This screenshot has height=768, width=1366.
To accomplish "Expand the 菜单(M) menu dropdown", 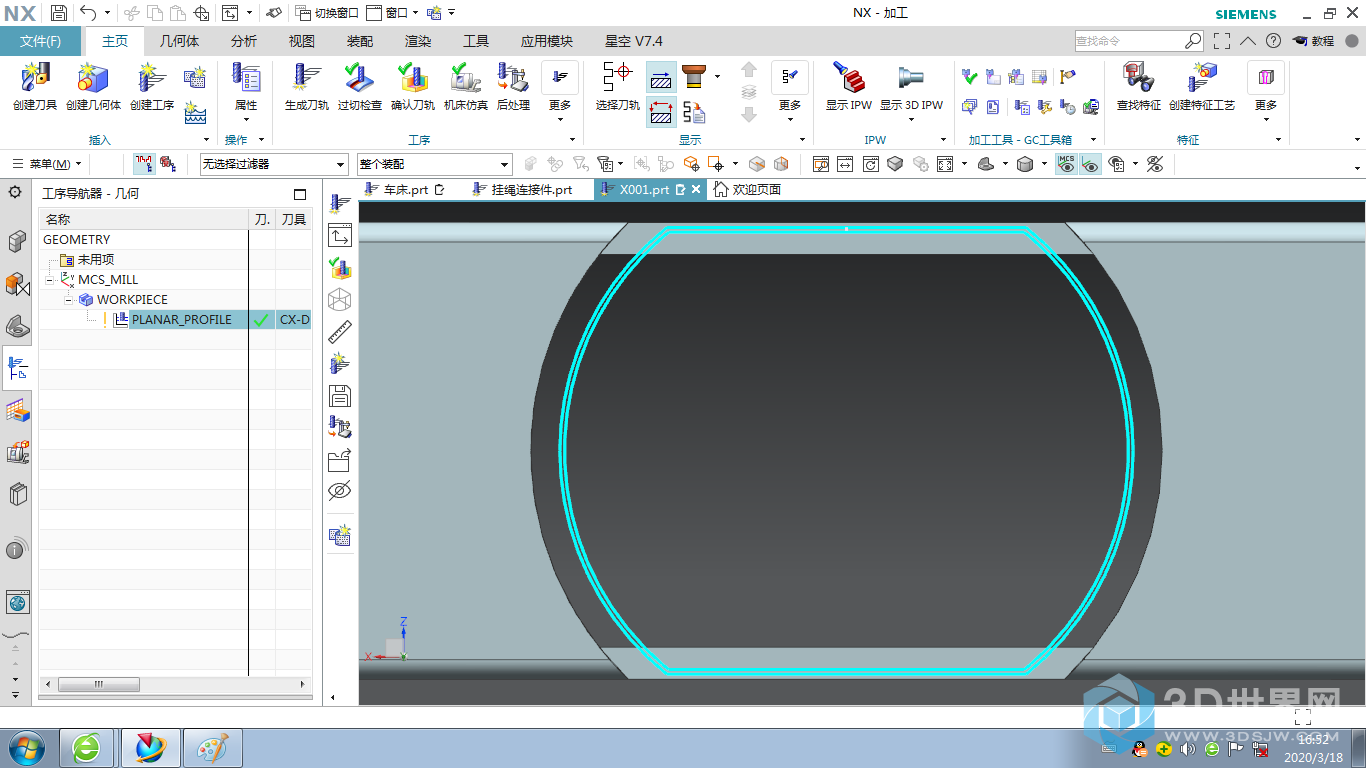I will pyautogui.click(x=47, y=164).
